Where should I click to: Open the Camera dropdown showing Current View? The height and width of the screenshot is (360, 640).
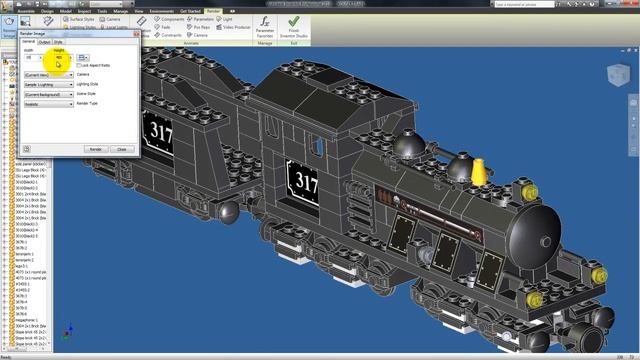(x=49, y=75)
